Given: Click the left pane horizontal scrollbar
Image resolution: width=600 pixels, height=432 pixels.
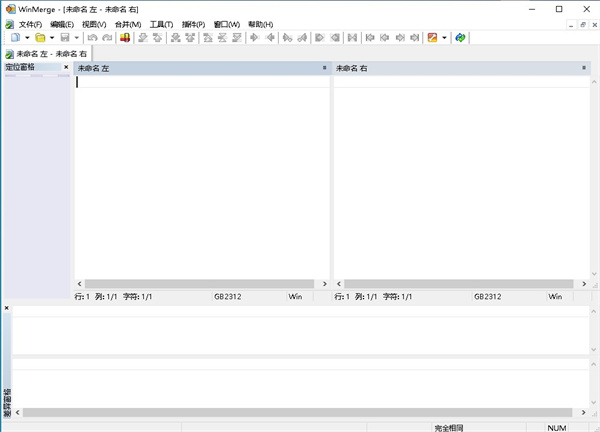Looking at the screenshot, I should pos(200,284).
